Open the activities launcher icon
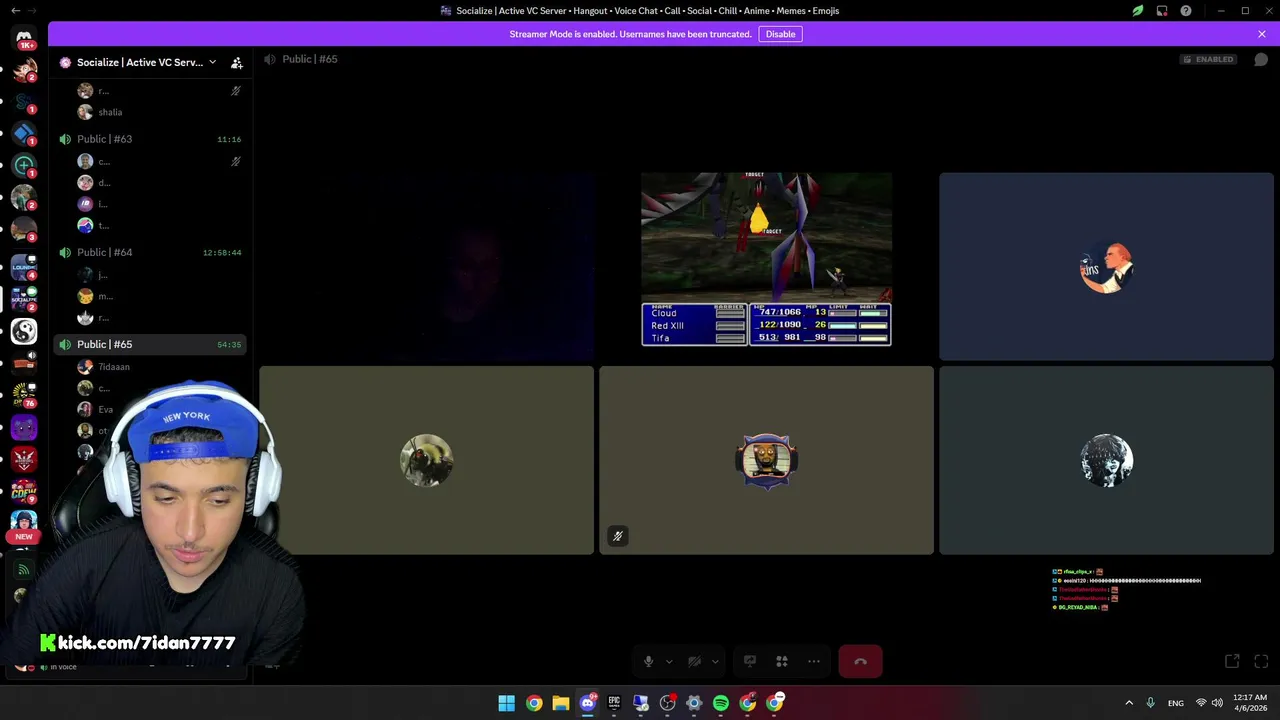 [782, 661]
